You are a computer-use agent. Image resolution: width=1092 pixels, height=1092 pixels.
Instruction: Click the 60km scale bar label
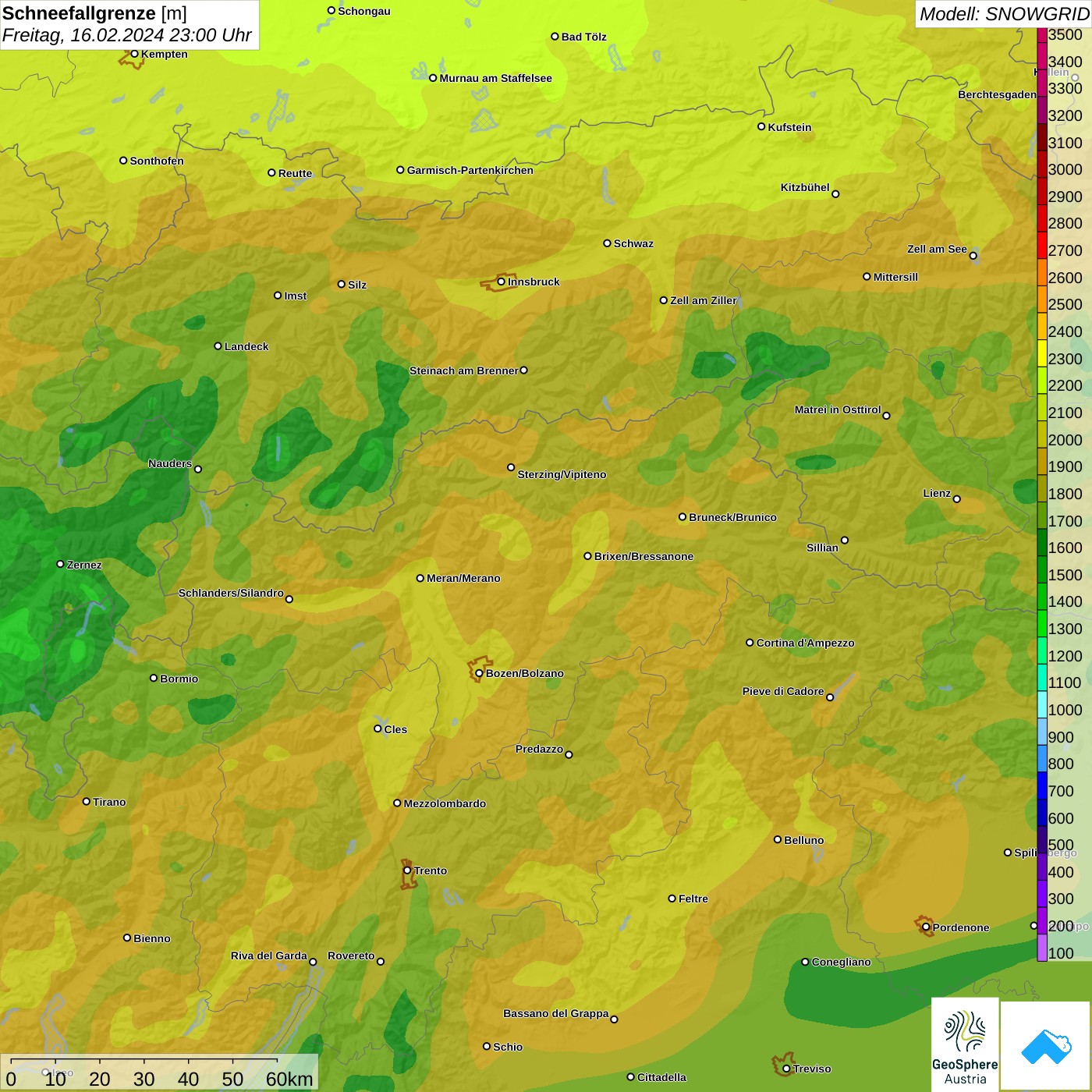(x=289, y=1079)
